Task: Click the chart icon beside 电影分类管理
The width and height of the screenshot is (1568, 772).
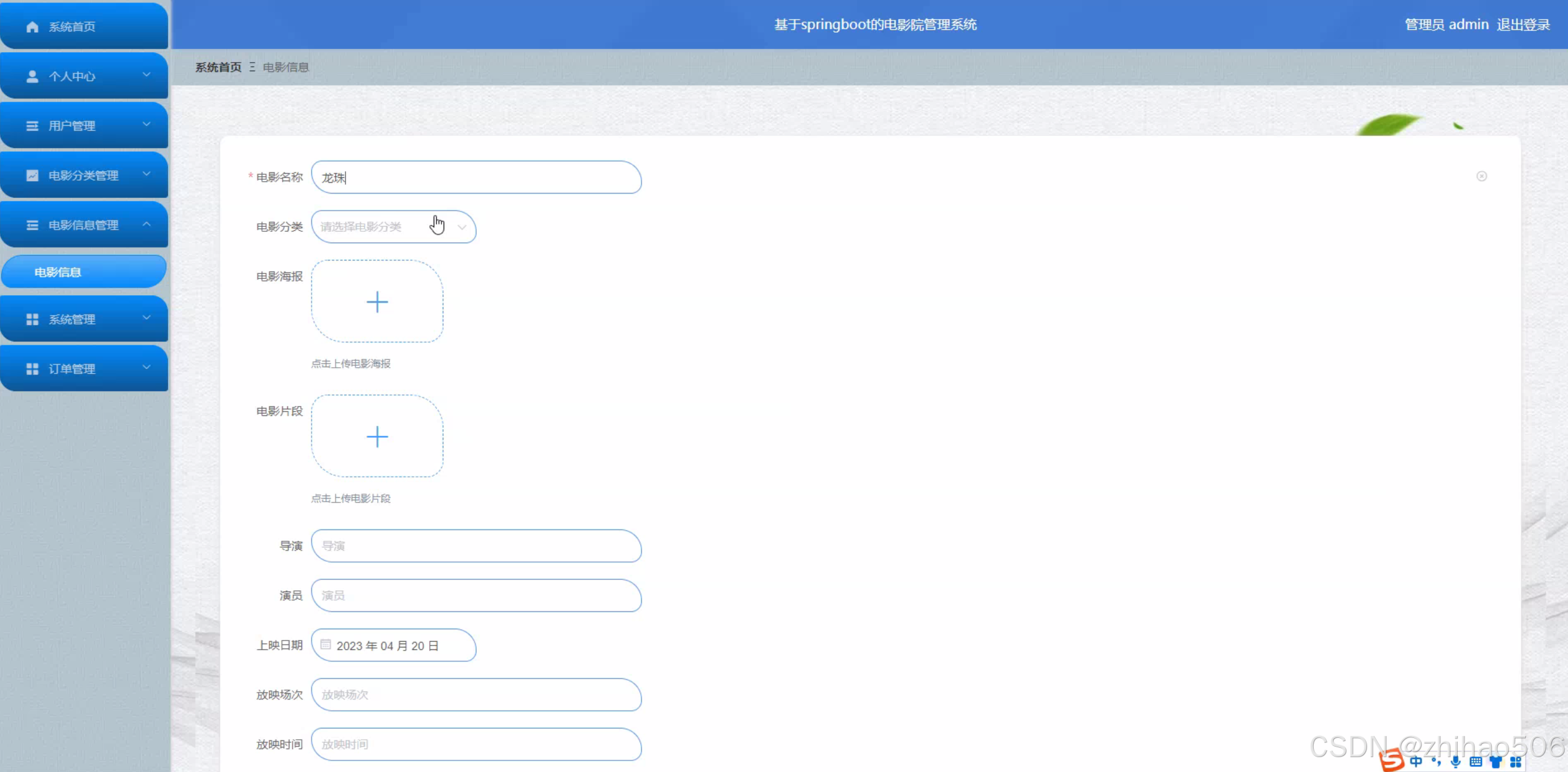Action: 32,175
